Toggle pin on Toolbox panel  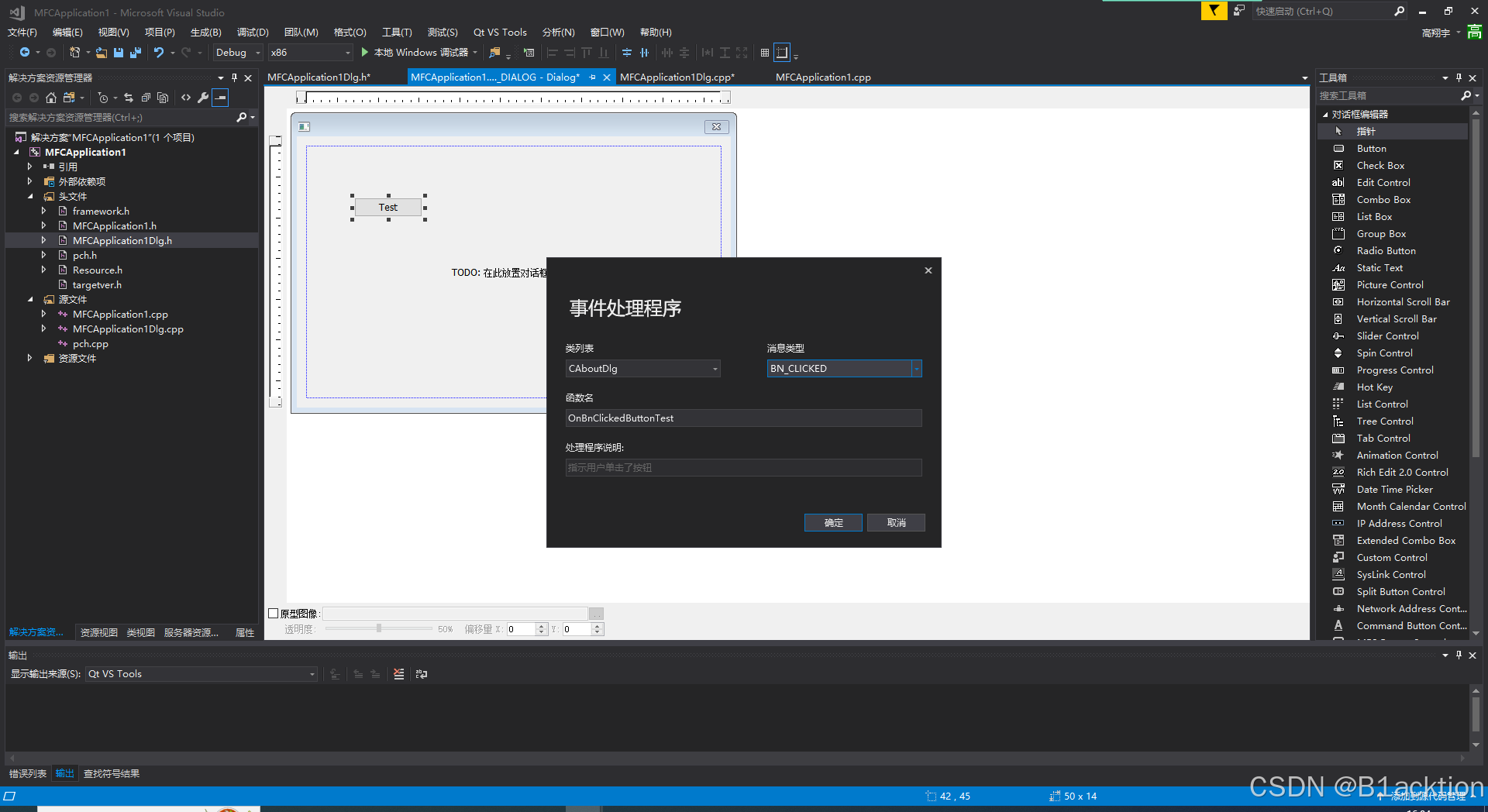1459,77
